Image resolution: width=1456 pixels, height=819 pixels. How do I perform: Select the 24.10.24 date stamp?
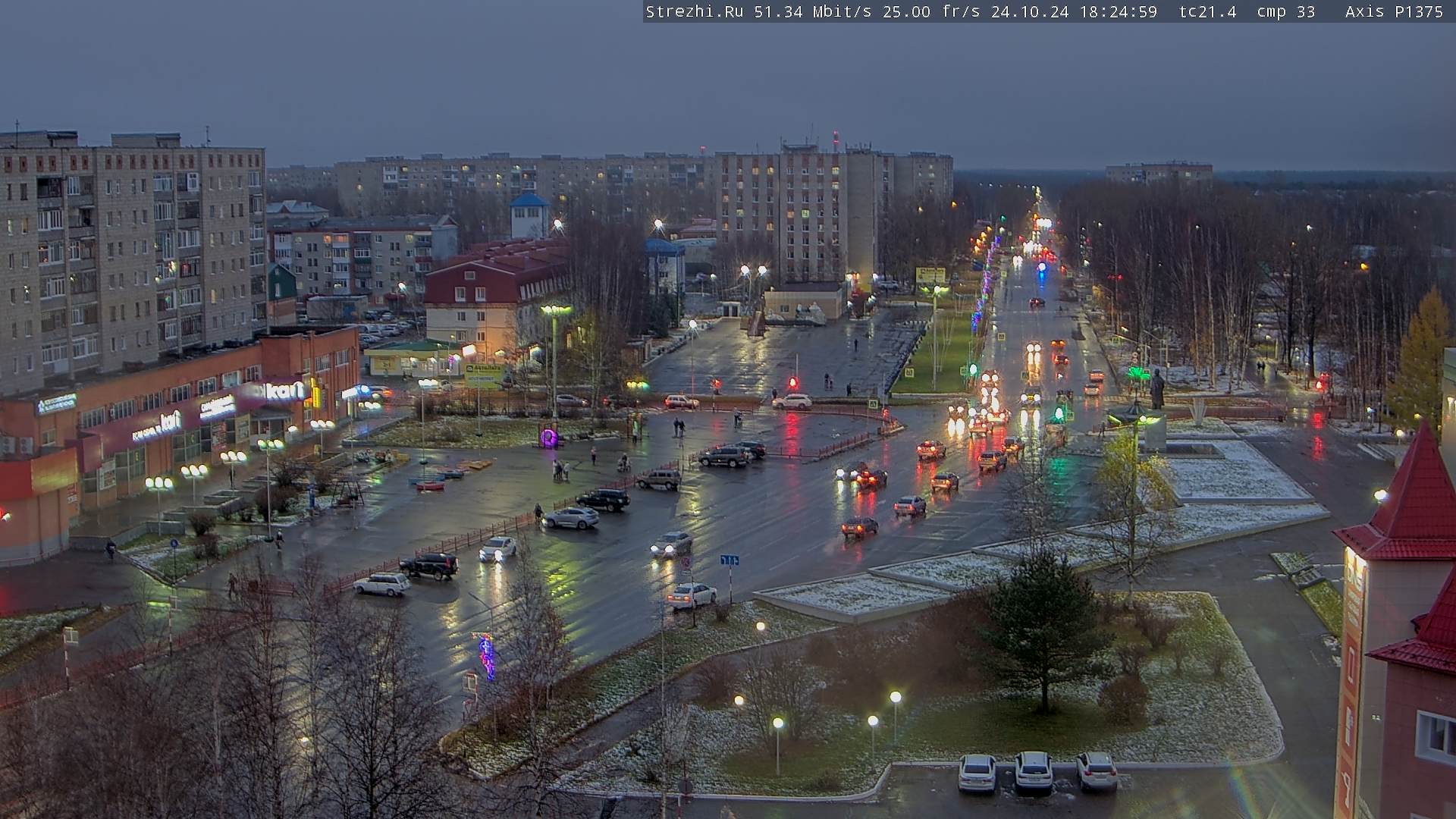pyautogui.click(x=1030, y=11)
